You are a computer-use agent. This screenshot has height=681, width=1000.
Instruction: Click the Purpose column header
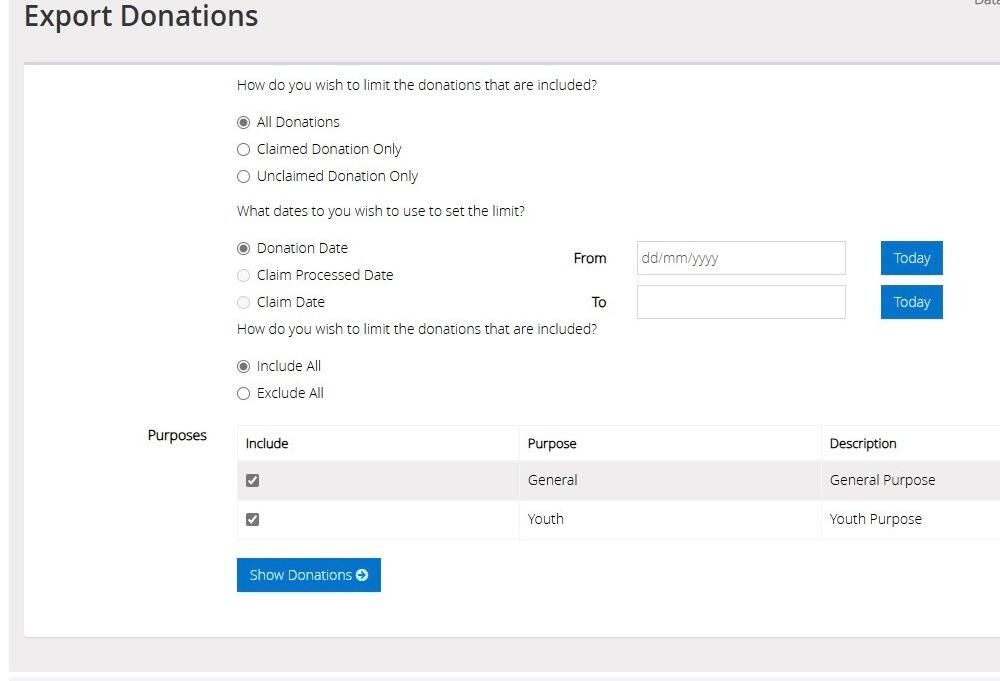pos(552,444)
